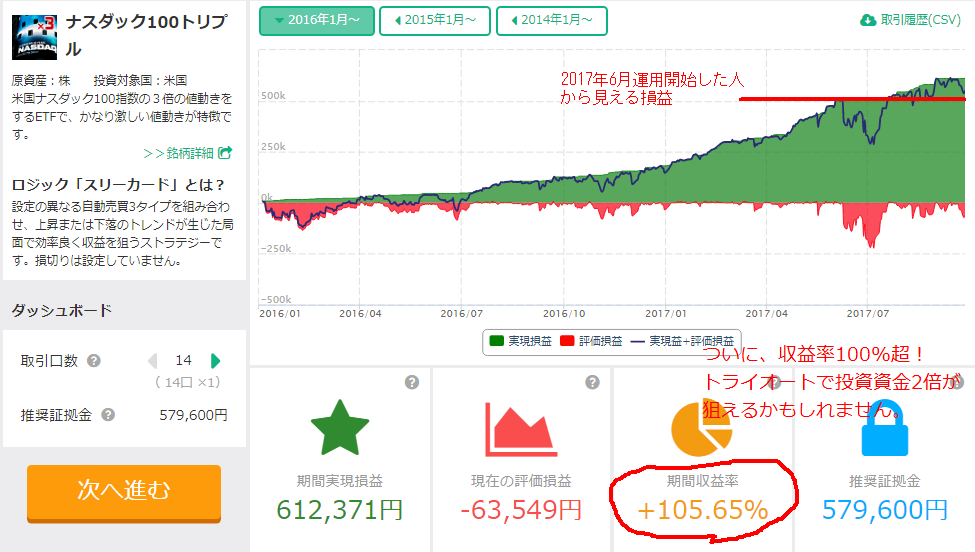
Task: Click the cloud download icon next to 取引履歴
Action: (867, 21)
